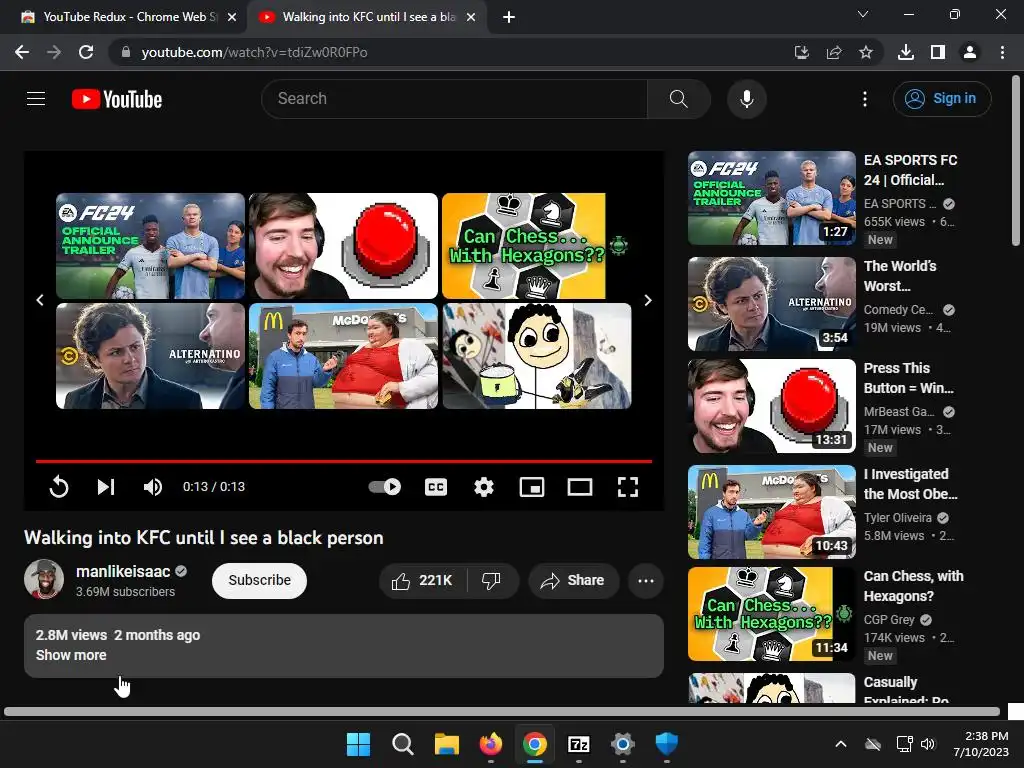1024x768 pixels.
Task: Bookmark this page with the star
Action: (866, 52)
